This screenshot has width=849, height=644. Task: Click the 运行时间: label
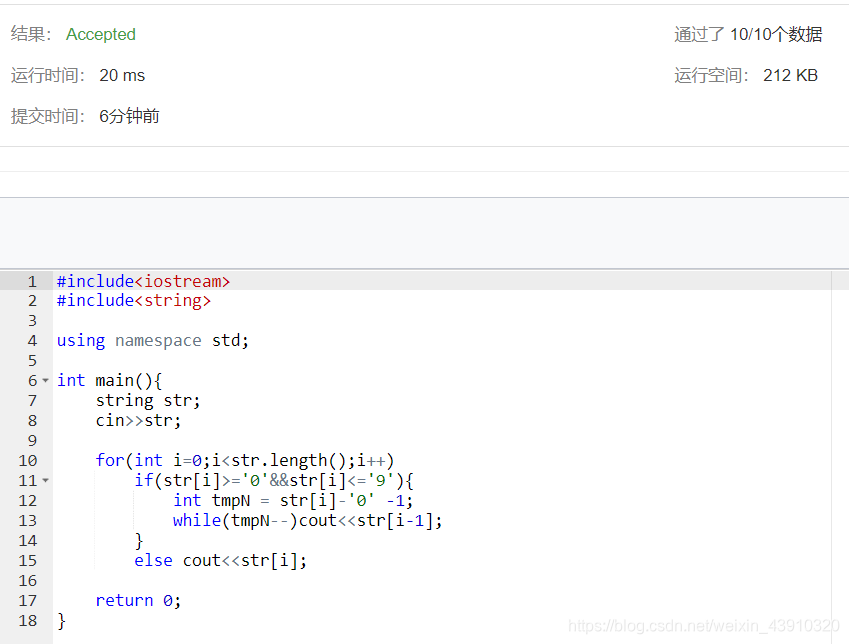tap(48, 75)
